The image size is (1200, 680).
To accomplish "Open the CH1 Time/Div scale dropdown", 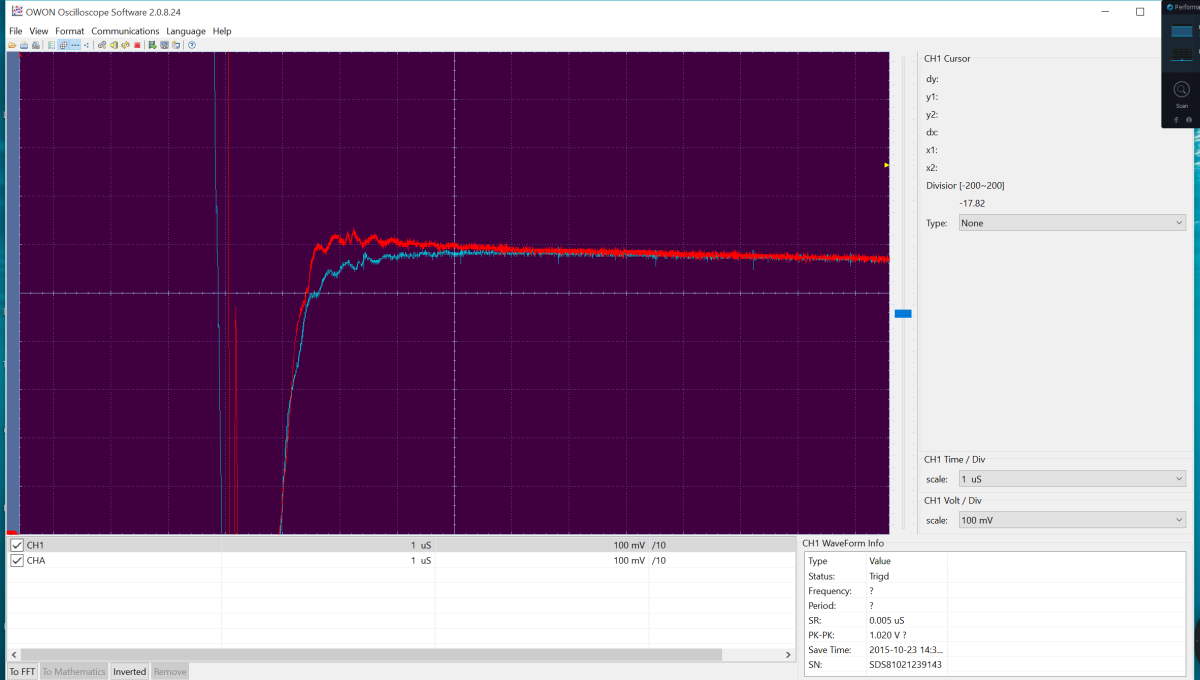I will (x=1072, y=479).
